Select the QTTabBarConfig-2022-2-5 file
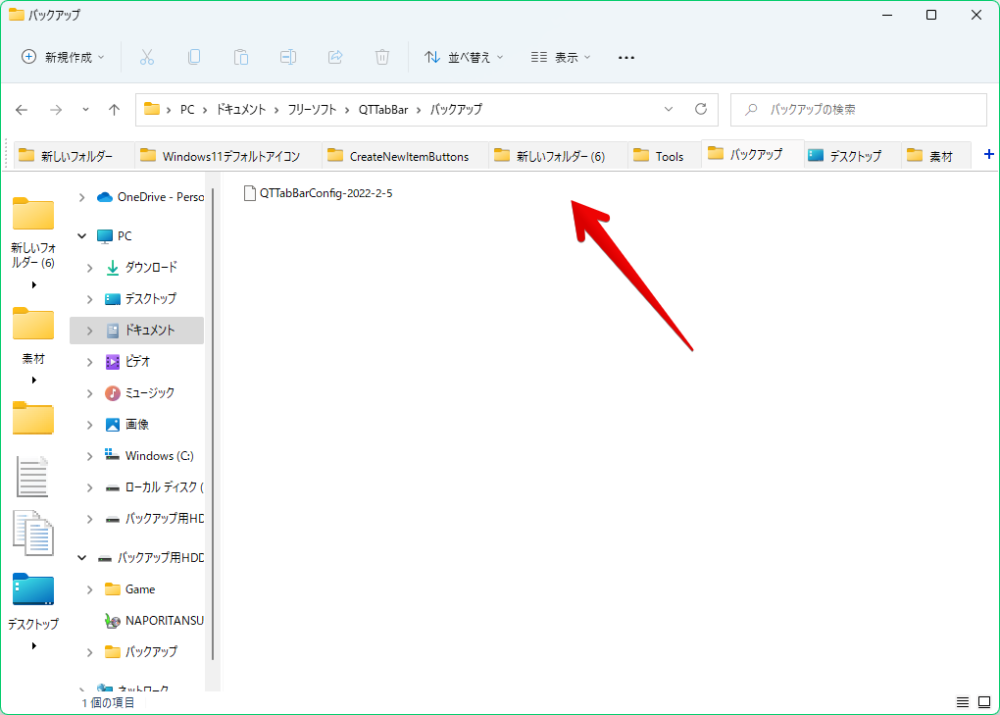Viewport: 1000px width, 715px height. coord(325,194)
